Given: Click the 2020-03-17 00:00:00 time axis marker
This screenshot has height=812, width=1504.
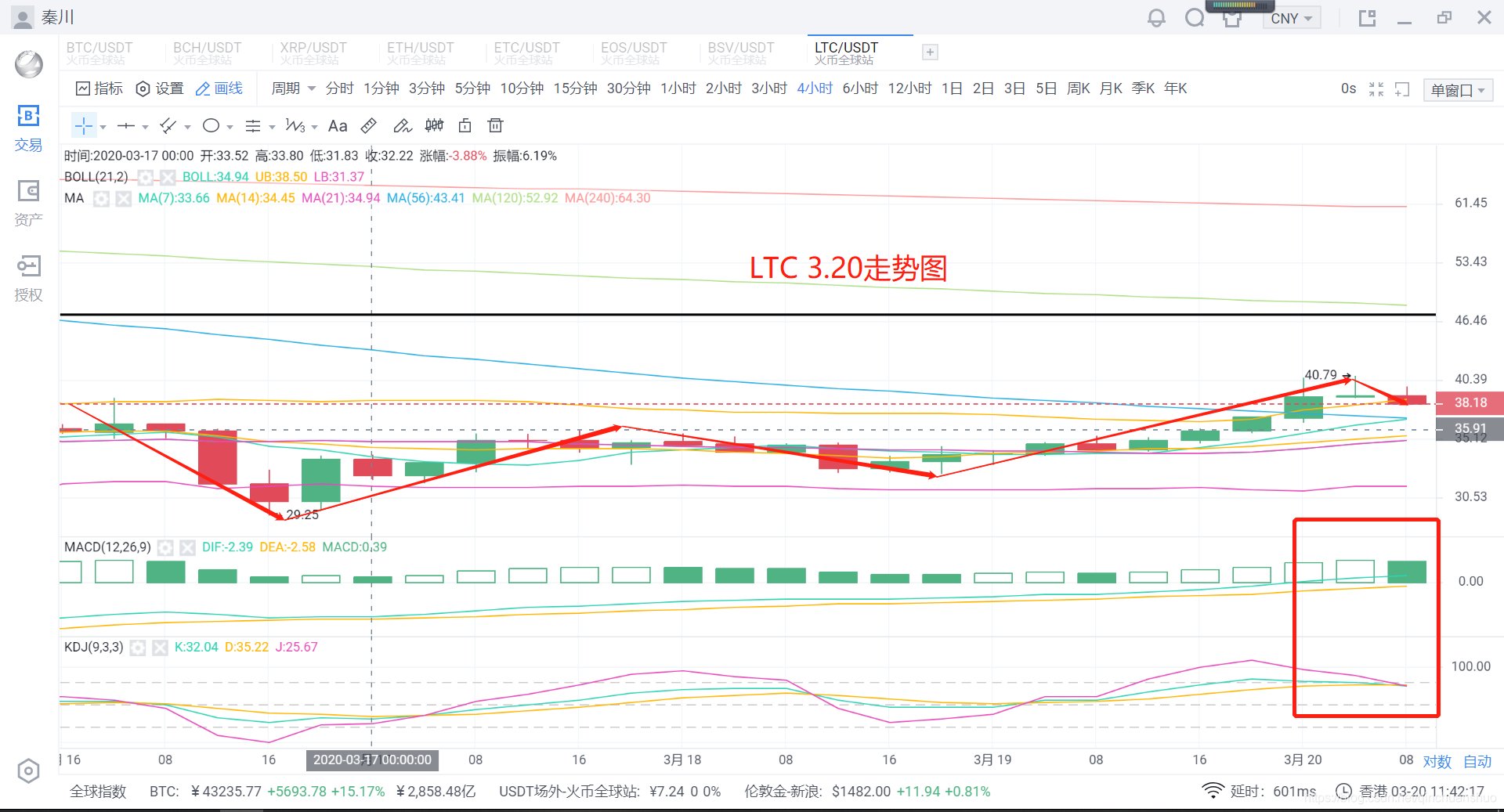Looking at the screenshot, I should coord(372,760).
